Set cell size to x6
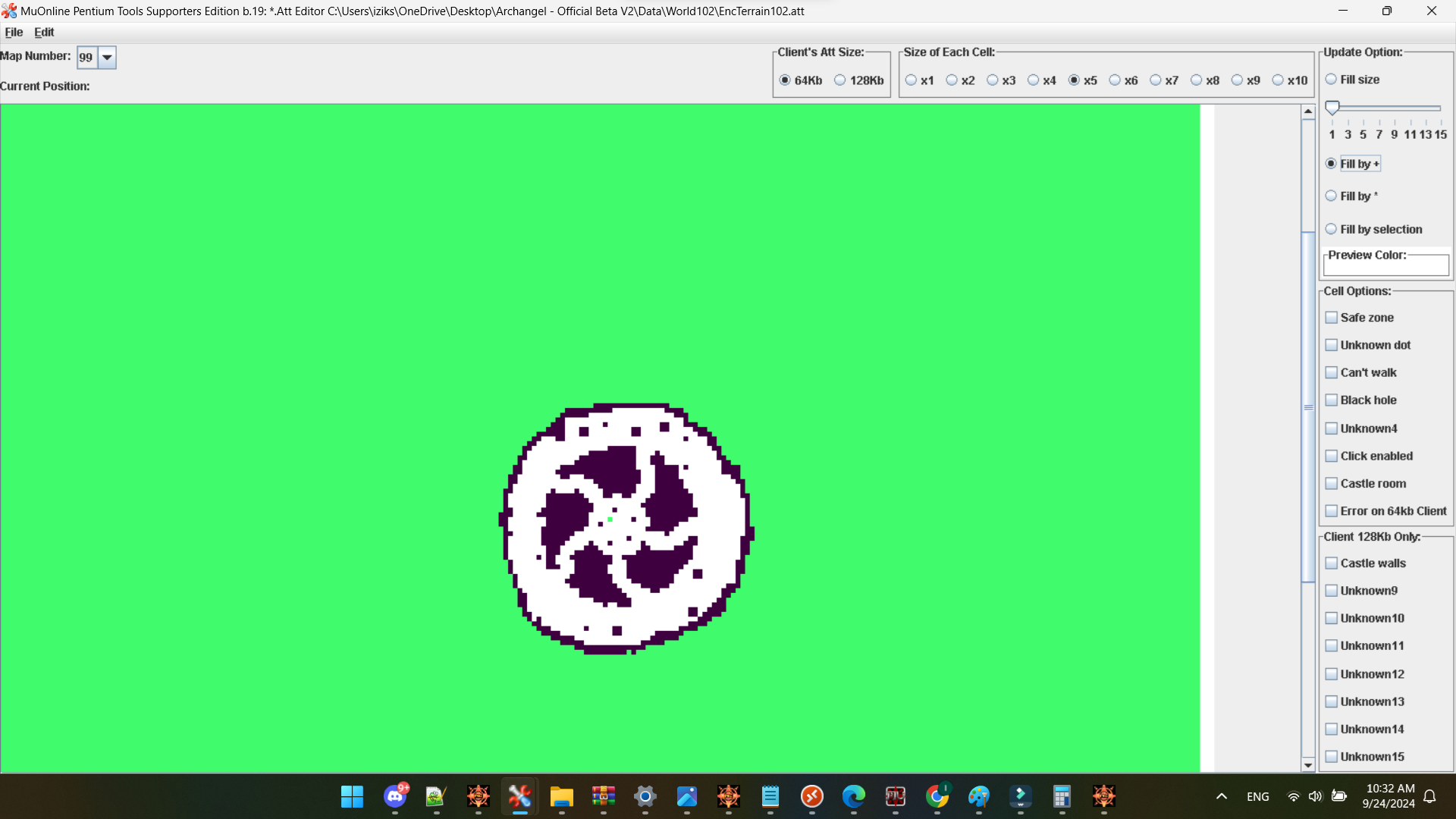The height and width of the screenshot is (819, 1456). 1123,80
